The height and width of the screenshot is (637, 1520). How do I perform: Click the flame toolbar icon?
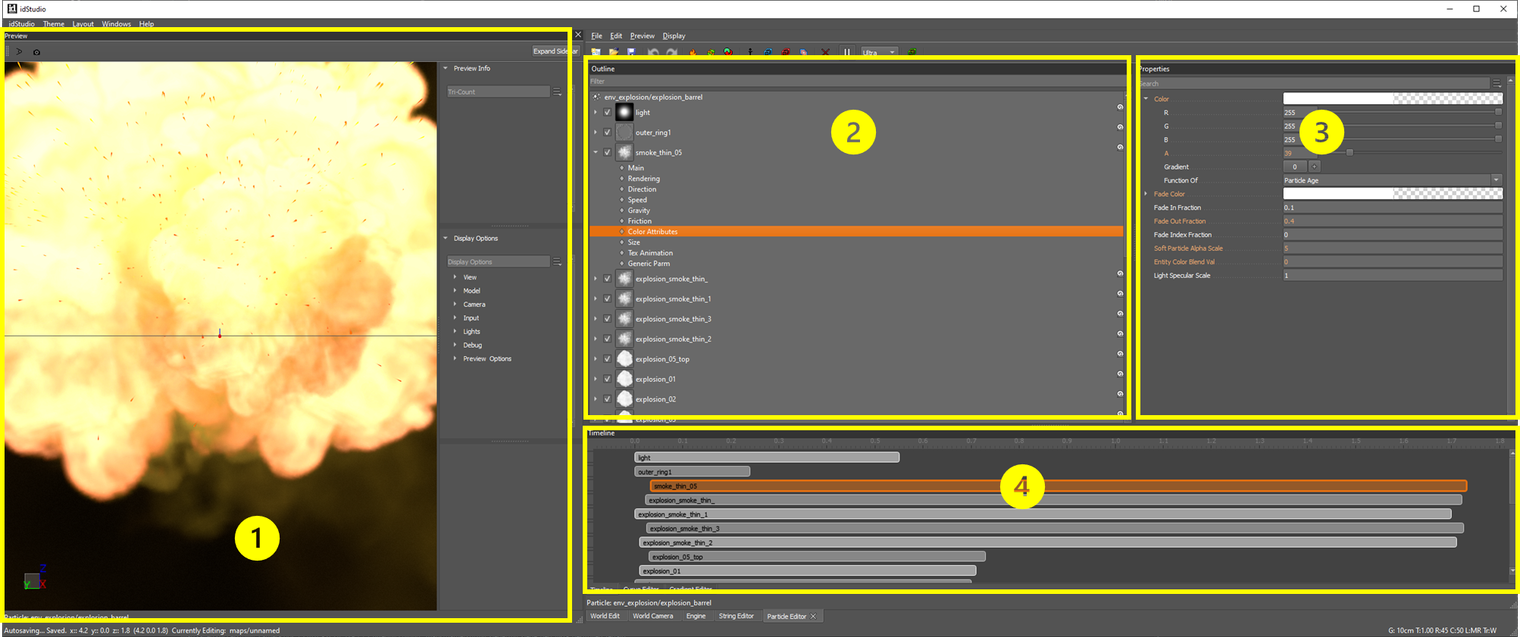692,52
